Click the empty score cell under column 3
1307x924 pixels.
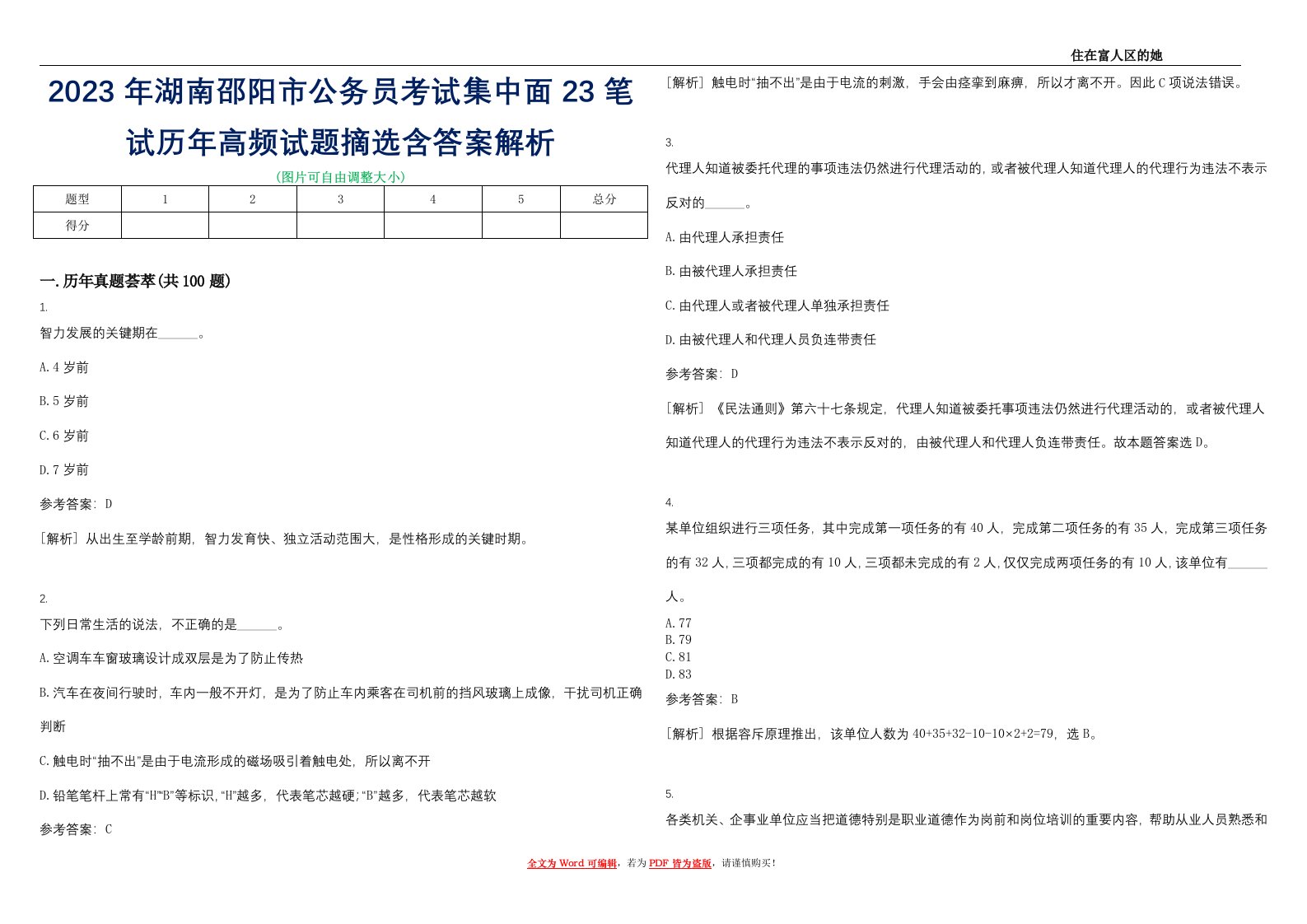pos(340,226)
